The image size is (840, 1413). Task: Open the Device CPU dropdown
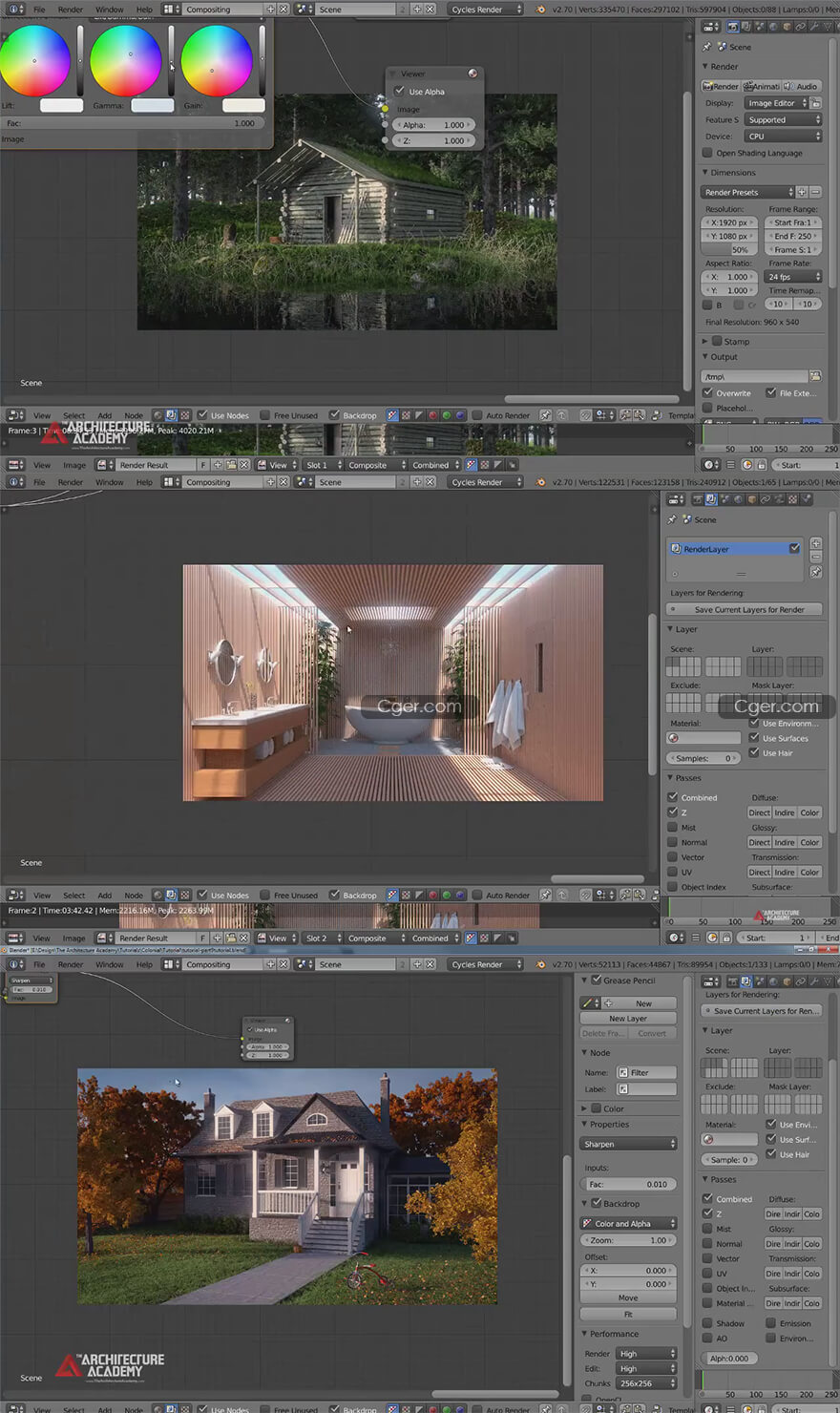pos(783,137)
